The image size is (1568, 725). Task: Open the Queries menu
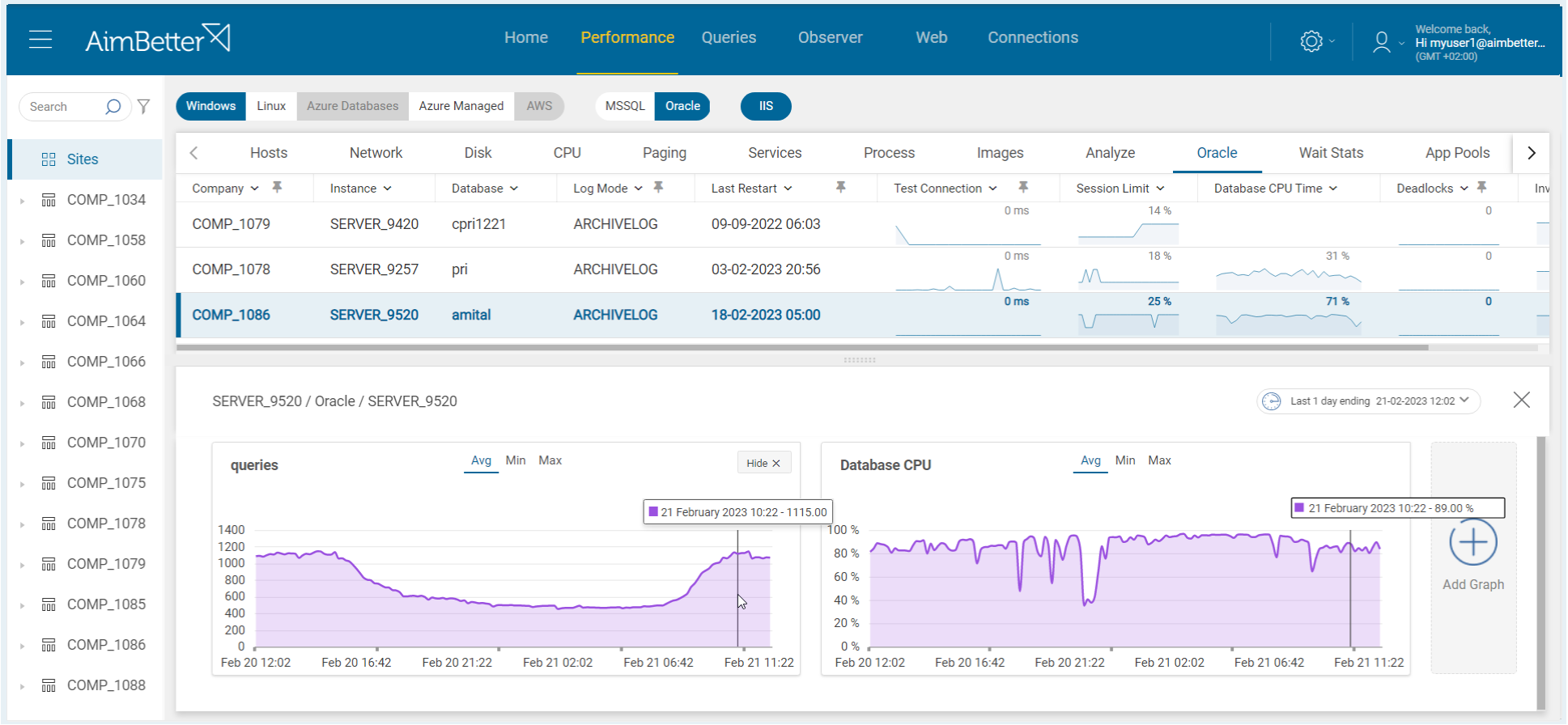[x=729, y=37]
